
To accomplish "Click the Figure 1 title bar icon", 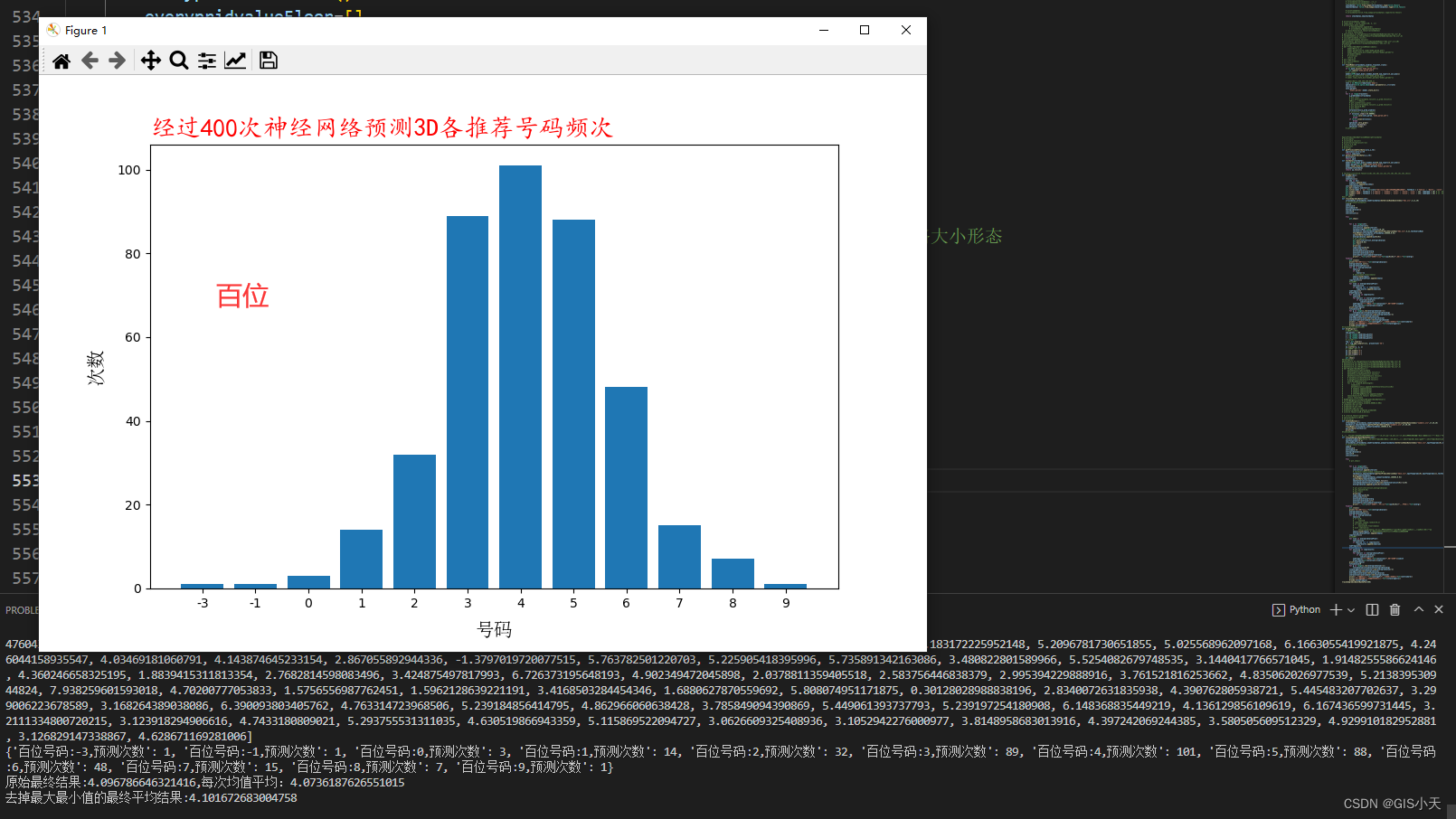I will [53, 30].
